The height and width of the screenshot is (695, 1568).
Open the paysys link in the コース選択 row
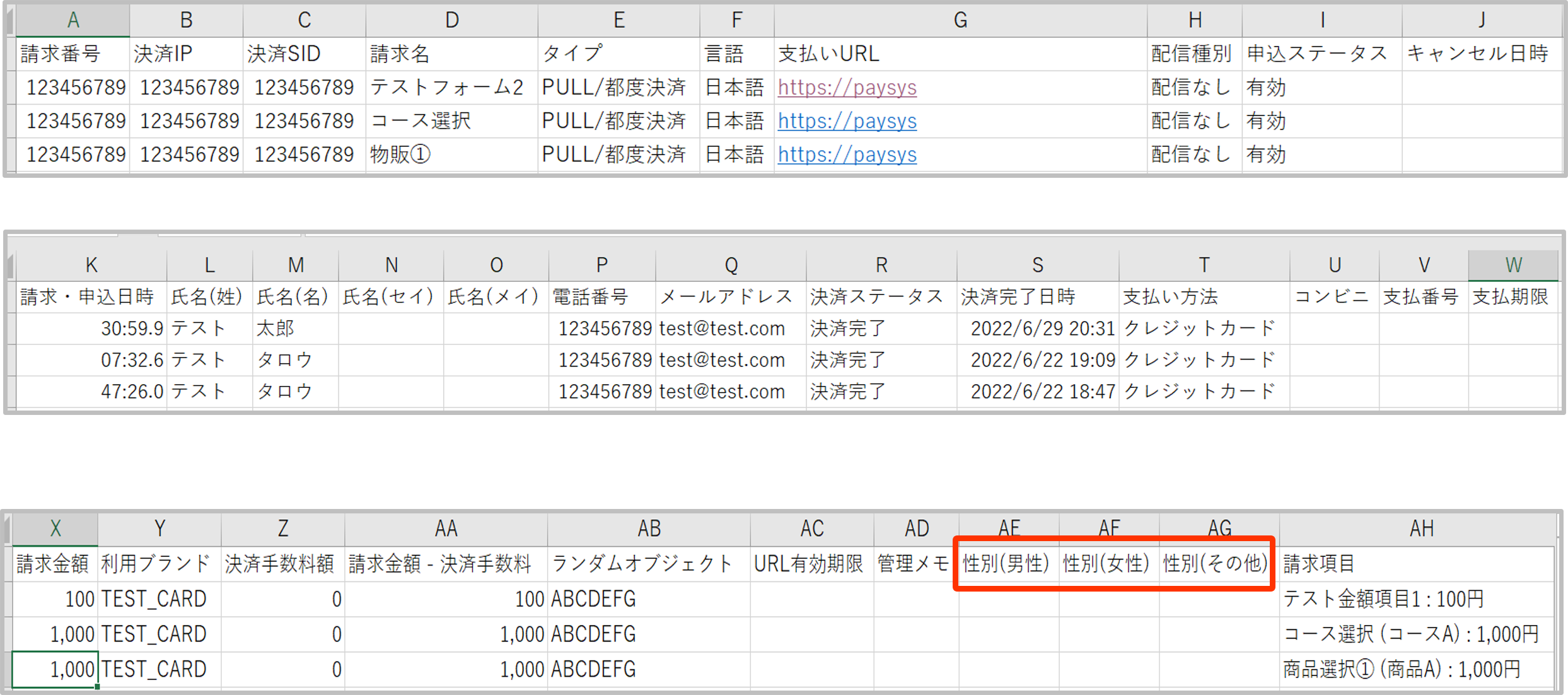point(847,121)
